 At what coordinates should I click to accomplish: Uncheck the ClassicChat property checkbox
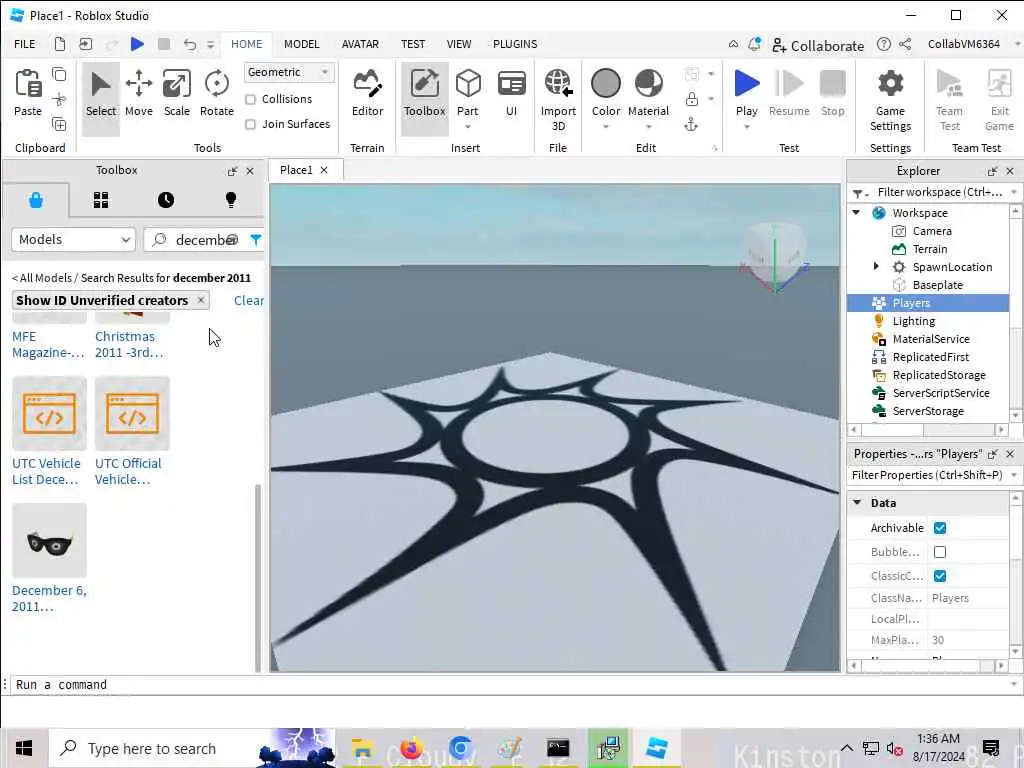coord(940,575)
